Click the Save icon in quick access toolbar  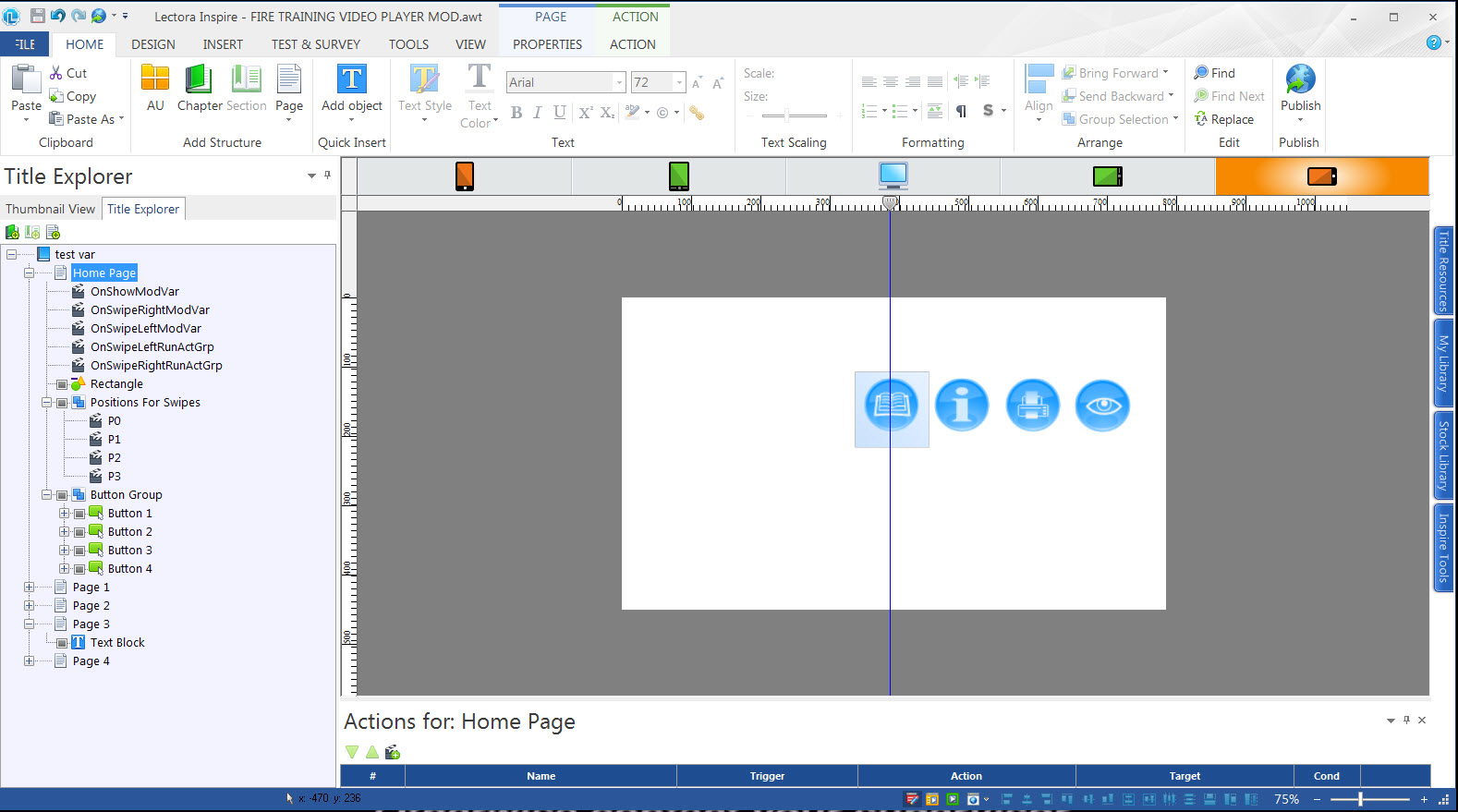[38, 16]
